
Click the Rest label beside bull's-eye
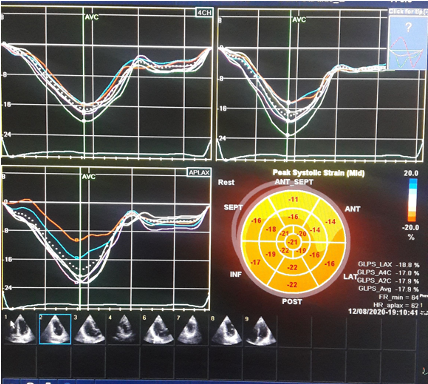click(226, 182)
